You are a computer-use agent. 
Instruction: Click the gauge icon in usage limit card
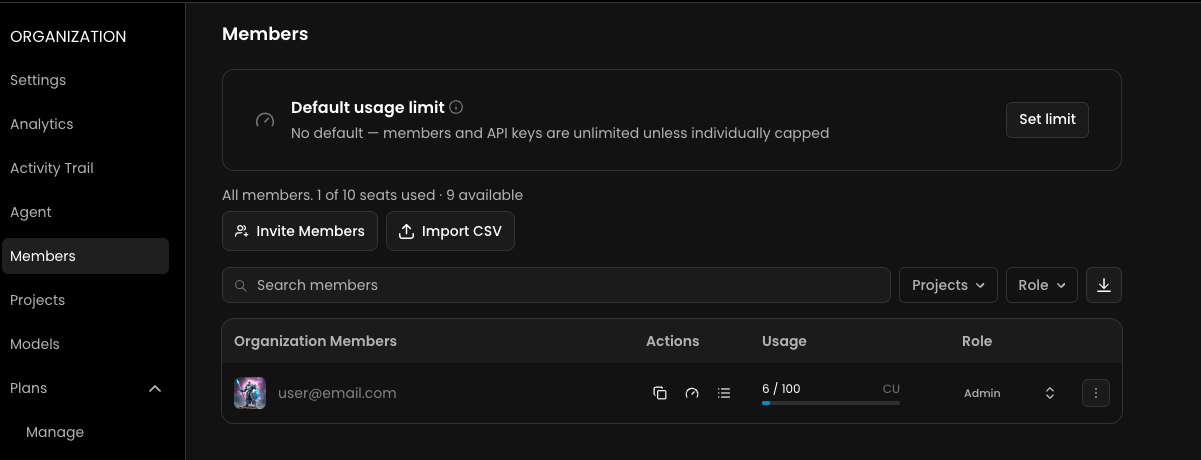pos(265,120)
